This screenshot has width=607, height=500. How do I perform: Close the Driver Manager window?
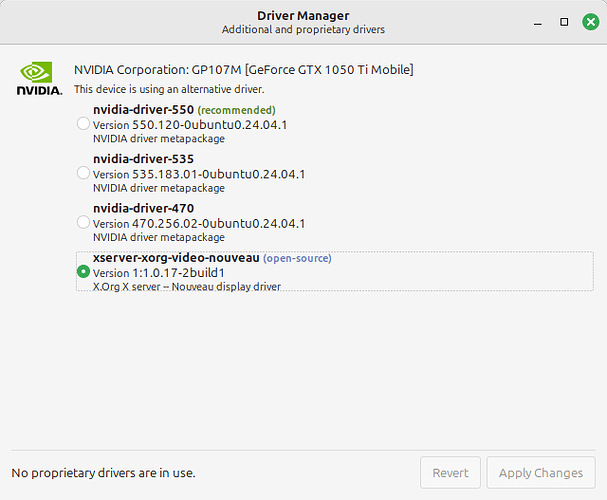click(x=590, y=22)
